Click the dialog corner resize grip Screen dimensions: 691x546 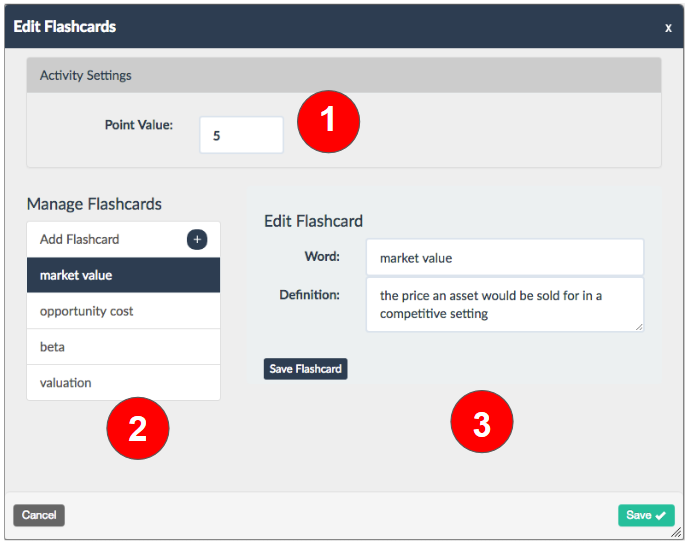point(676,533)
